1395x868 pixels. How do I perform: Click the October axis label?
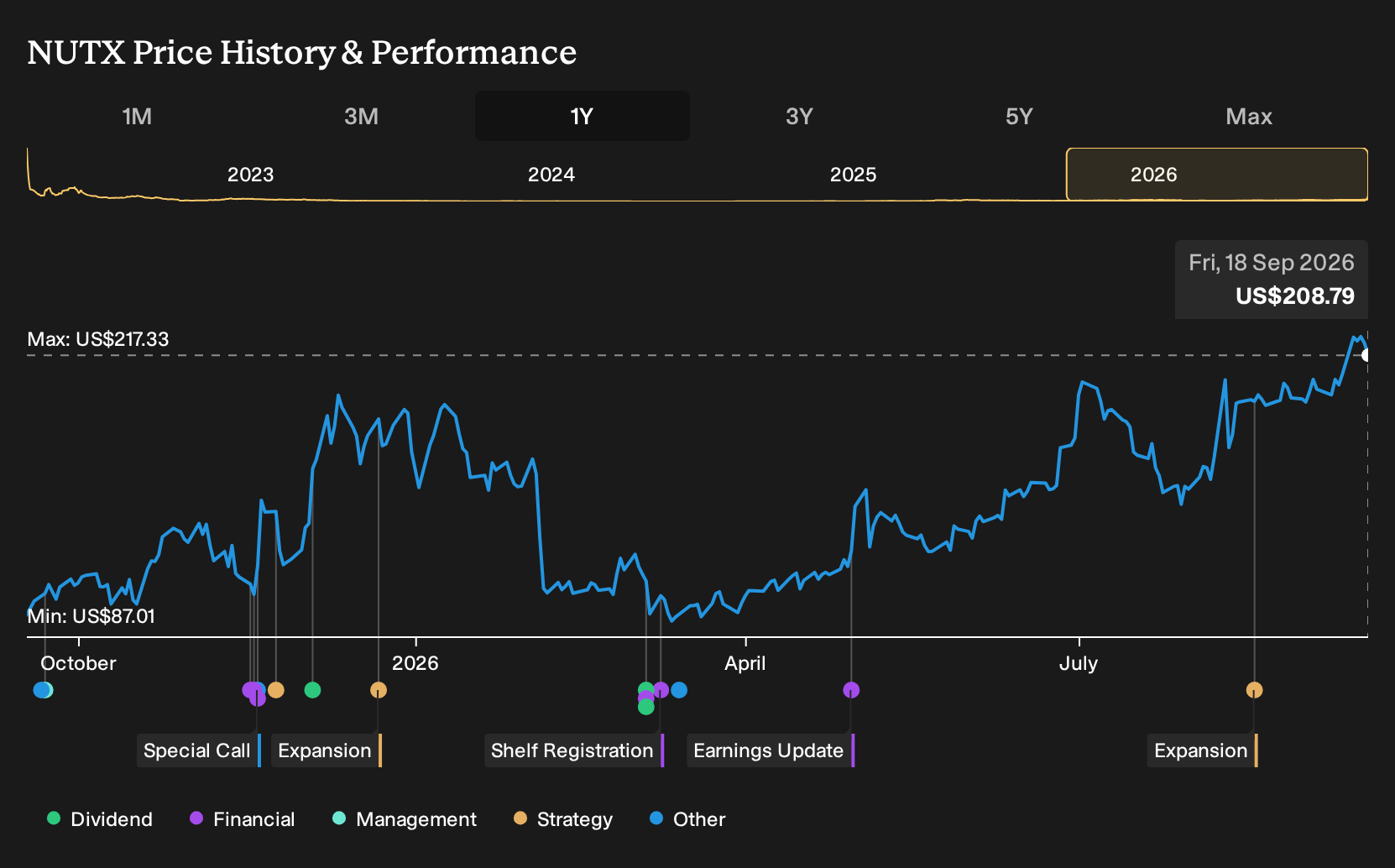click(78, 663)
